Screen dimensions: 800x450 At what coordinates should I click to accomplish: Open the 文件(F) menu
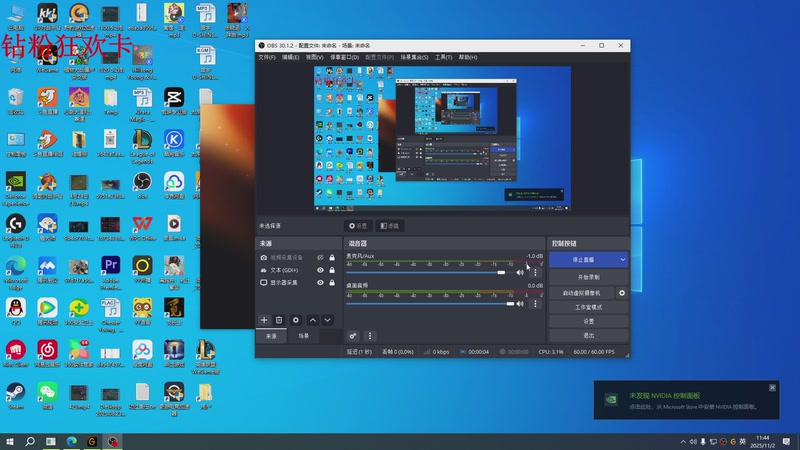click(x=267, y=57)
